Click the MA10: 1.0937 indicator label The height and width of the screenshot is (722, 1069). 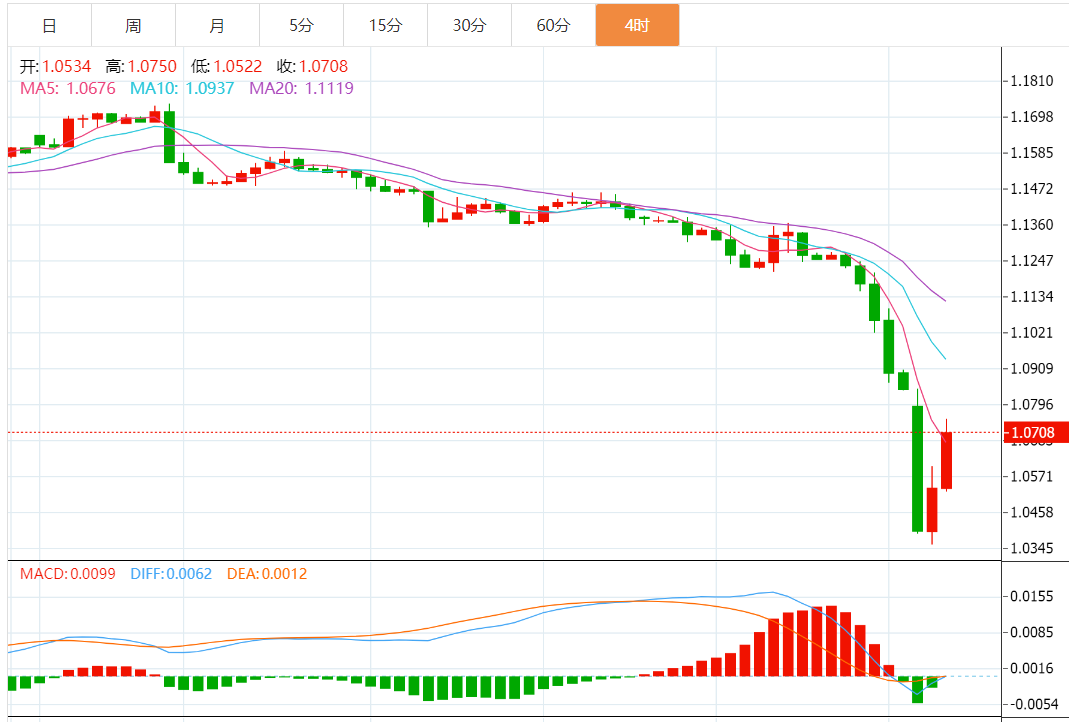182,88
